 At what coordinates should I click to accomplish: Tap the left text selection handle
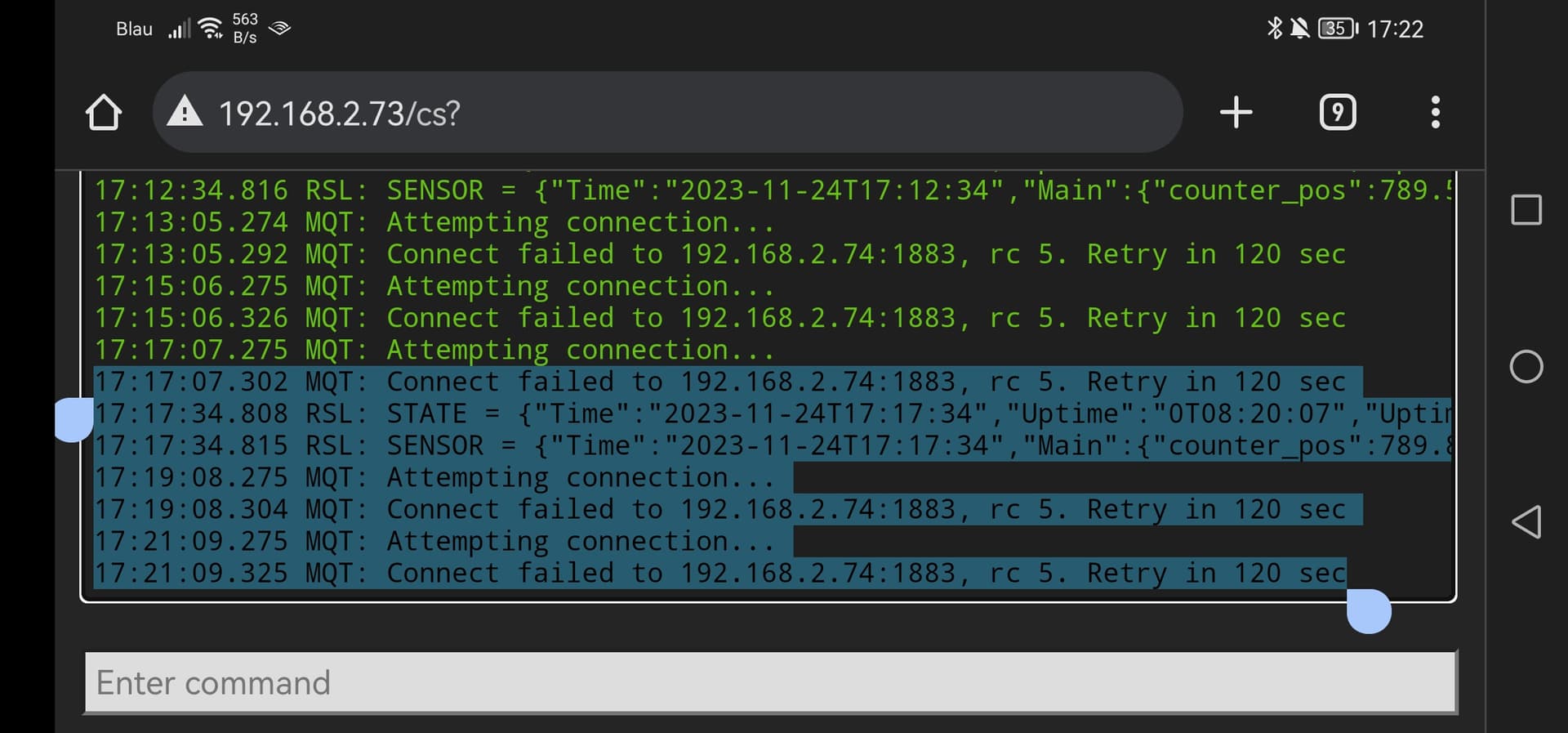pos(74,420)
